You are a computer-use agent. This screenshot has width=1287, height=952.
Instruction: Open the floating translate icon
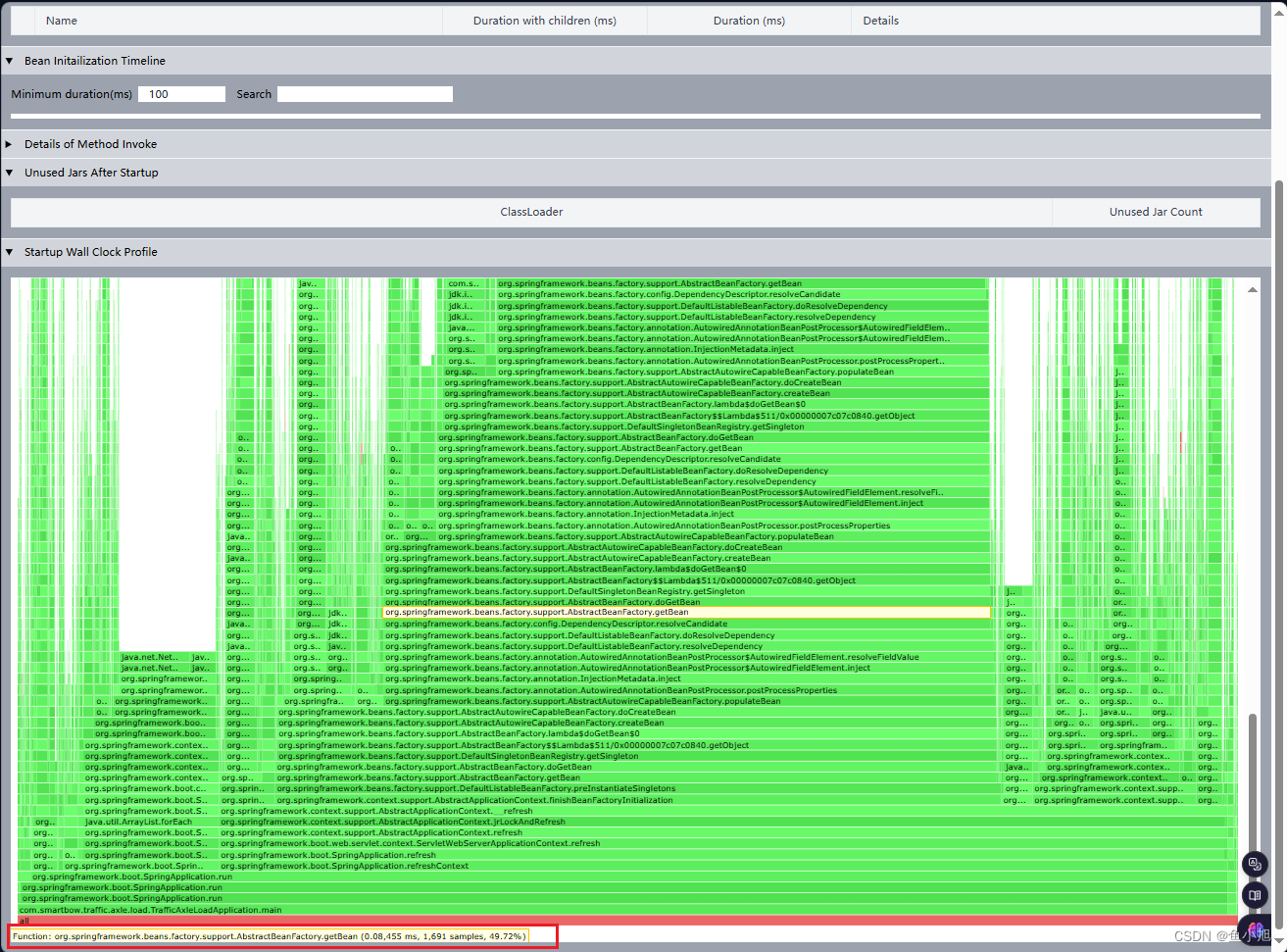tap(1256, 864)
